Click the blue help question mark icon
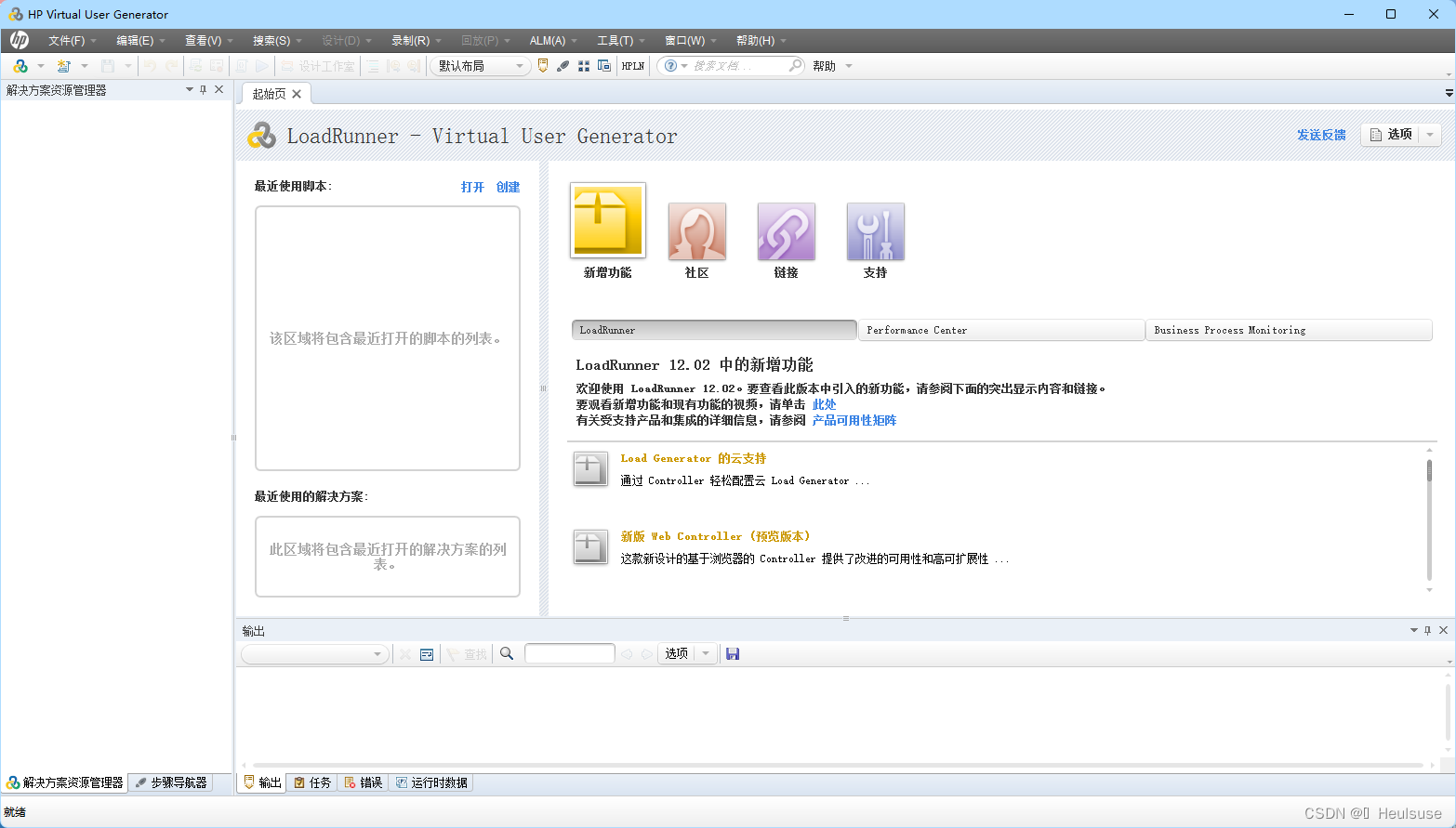The image size is (1456, 828). pos(670,66)
